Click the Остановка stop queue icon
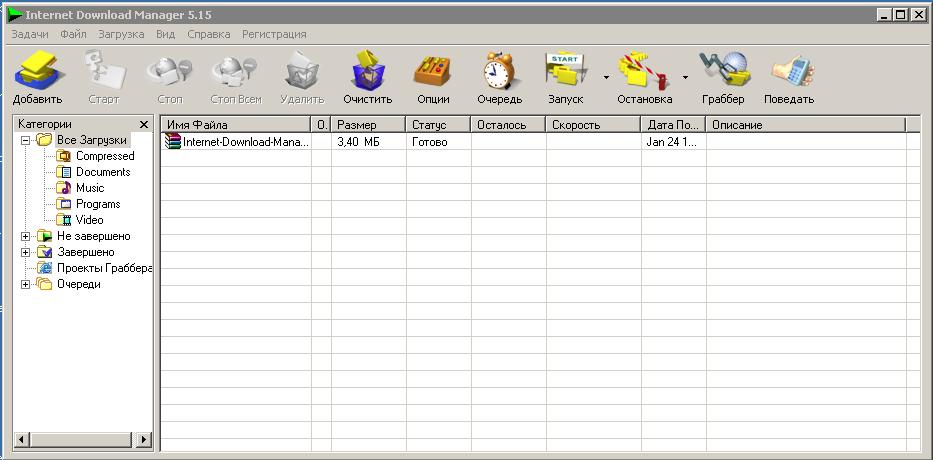 [643, 70]
